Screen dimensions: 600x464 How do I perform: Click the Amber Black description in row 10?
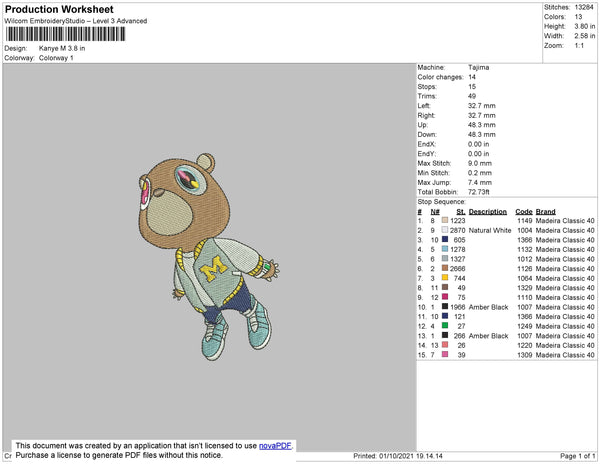[x=488, y=307]
